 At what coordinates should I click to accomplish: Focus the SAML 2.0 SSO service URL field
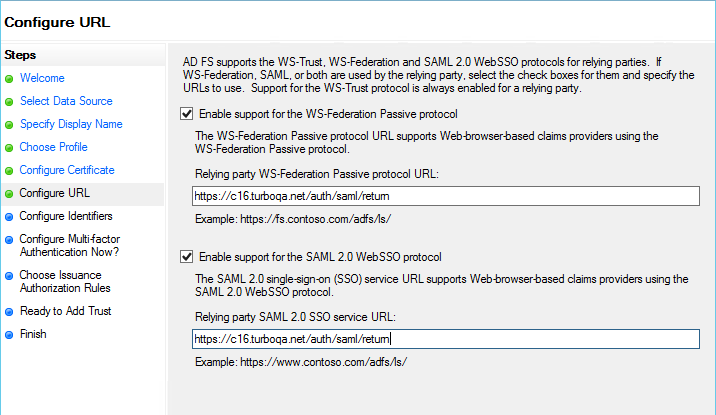pyautogui.click(x=445, y=339)
